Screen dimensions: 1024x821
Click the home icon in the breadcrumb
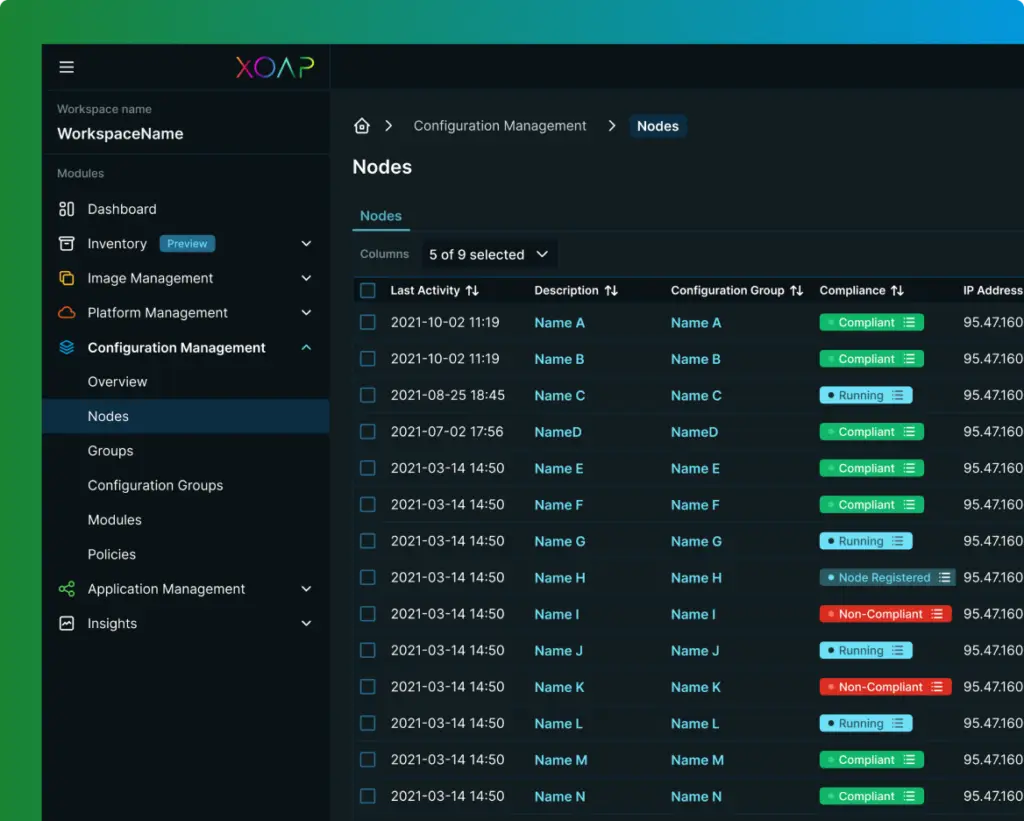[361, 125]
